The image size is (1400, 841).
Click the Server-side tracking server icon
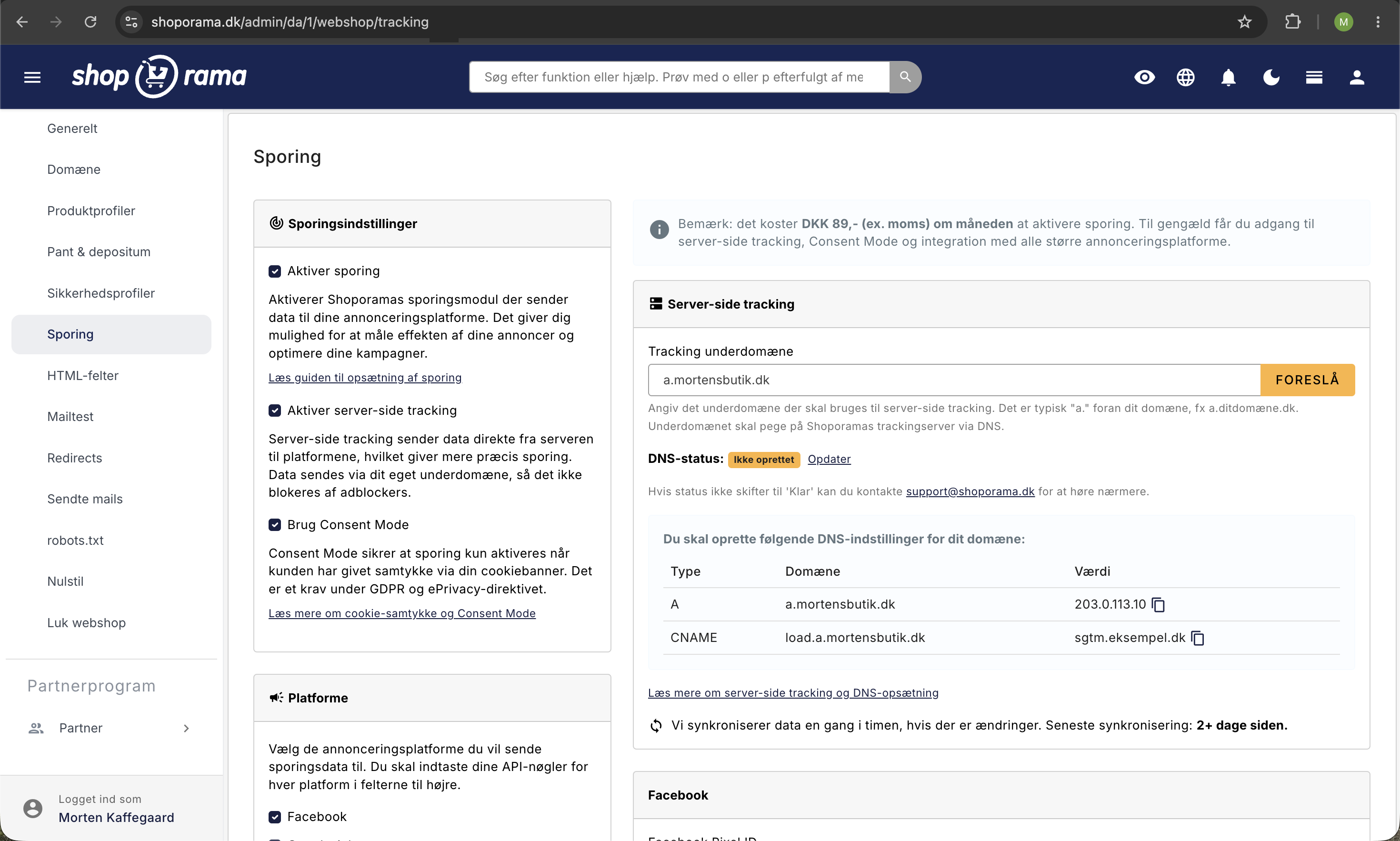656,304
